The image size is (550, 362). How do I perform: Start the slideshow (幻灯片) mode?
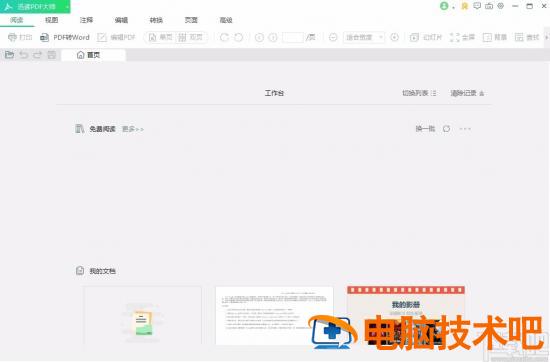[x=426, y=37]
